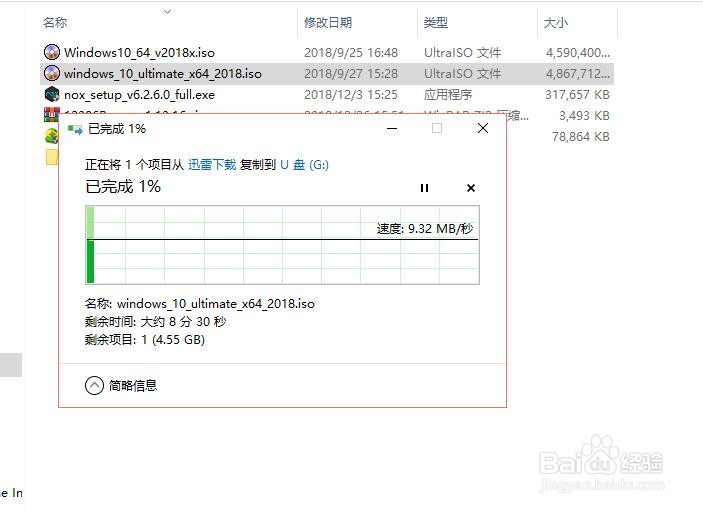Select file name nox_setup_v6.2.6.0_full.exe
Screen dimensions: 703x510
(x=139, y=95)
